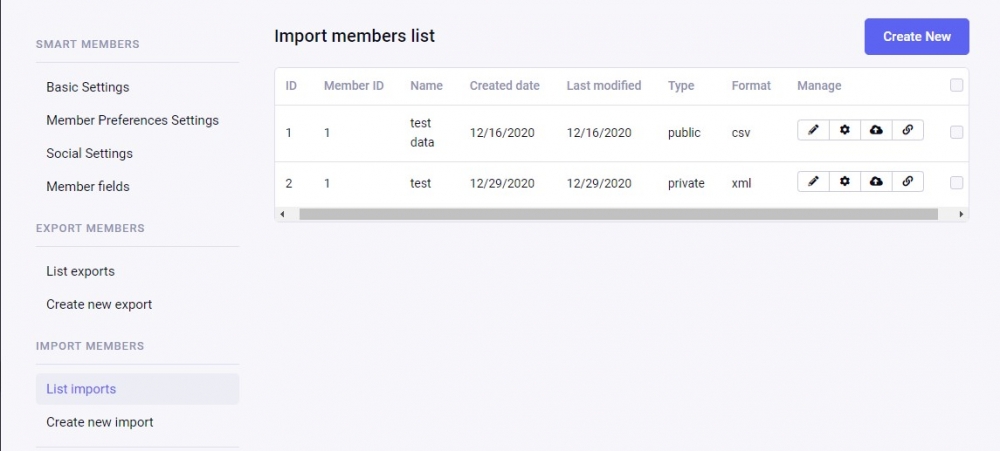Select List imports menu item
Image resolution: width=1000 pixels, height=451 pixels.
point(138,389)
